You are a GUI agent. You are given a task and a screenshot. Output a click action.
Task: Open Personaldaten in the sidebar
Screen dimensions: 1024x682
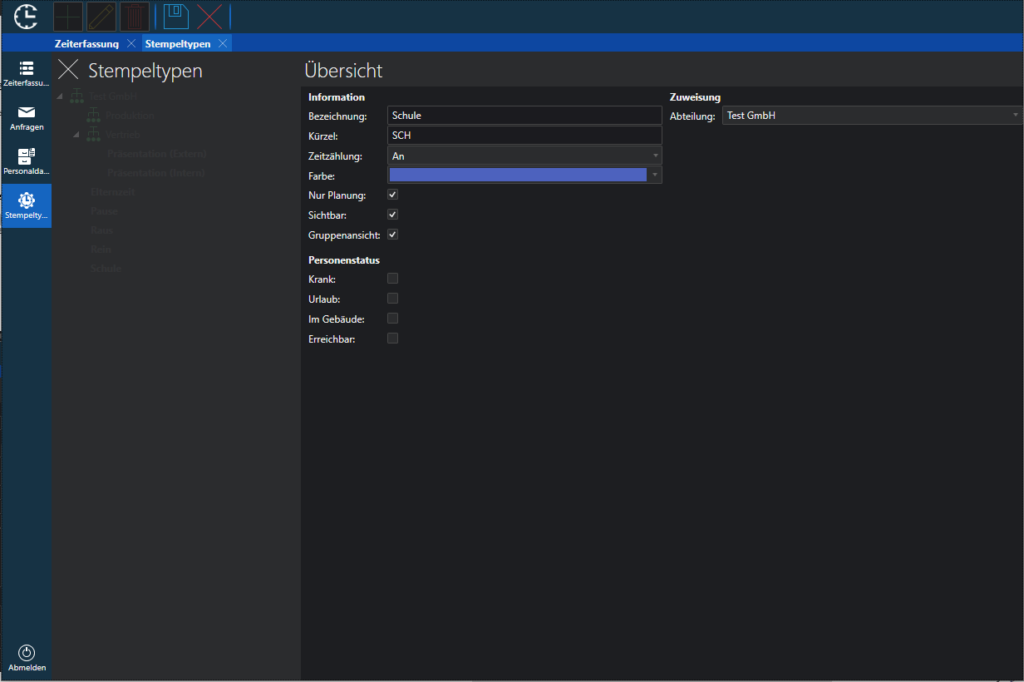[x=26, y=162]
